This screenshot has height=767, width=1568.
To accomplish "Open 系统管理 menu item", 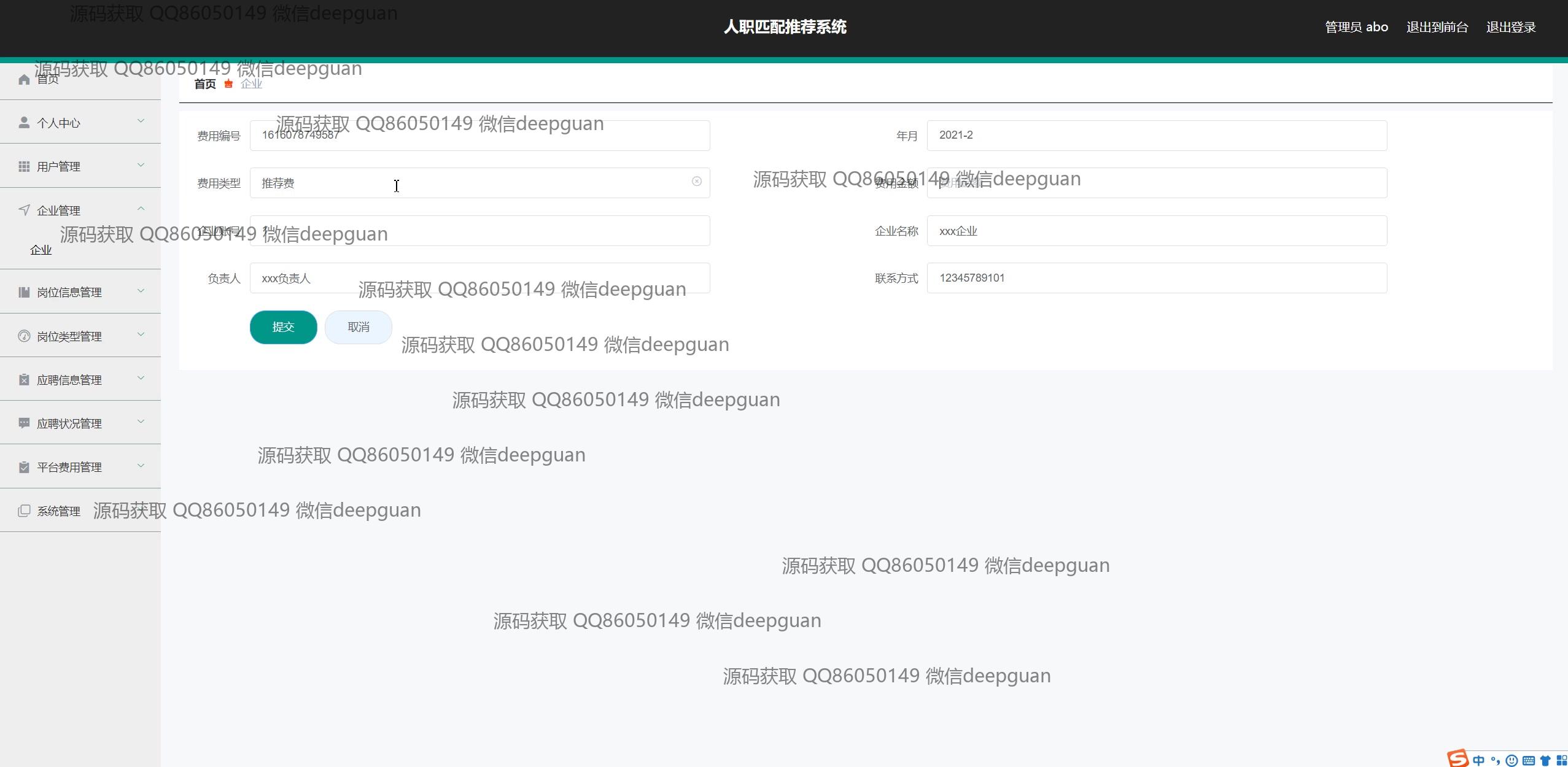I will click(58, 511).
